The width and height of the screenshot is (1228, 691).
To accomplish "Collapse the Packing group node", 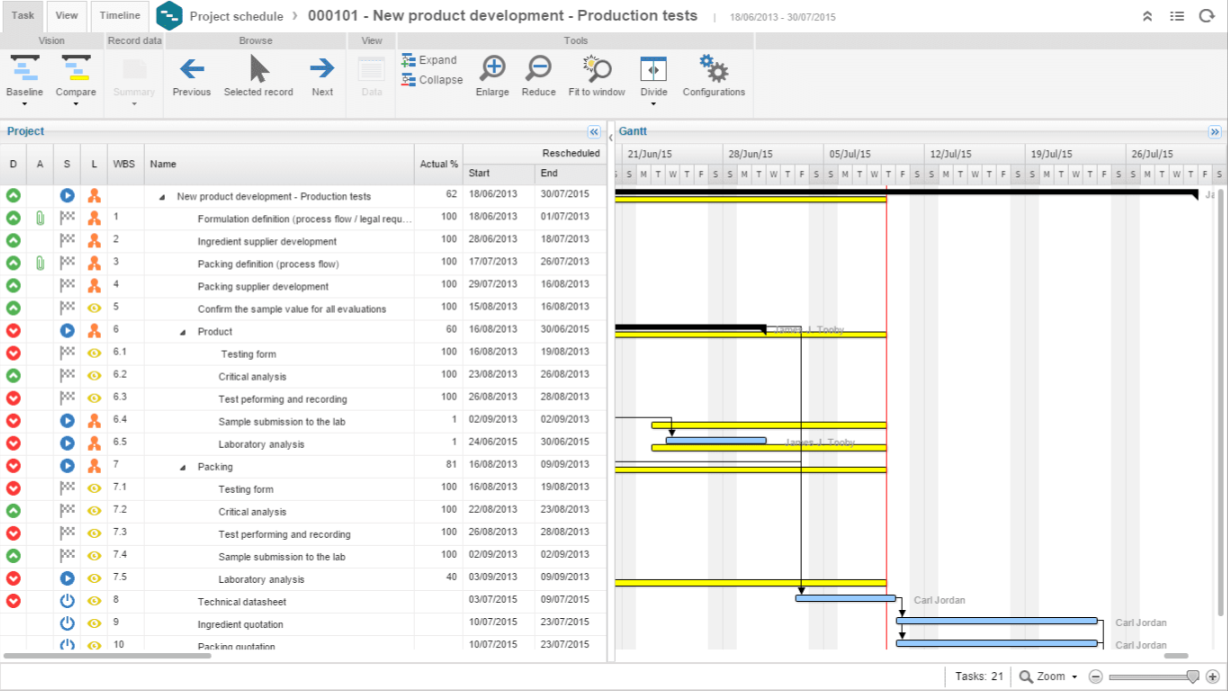I will click(x=183, y=467).
